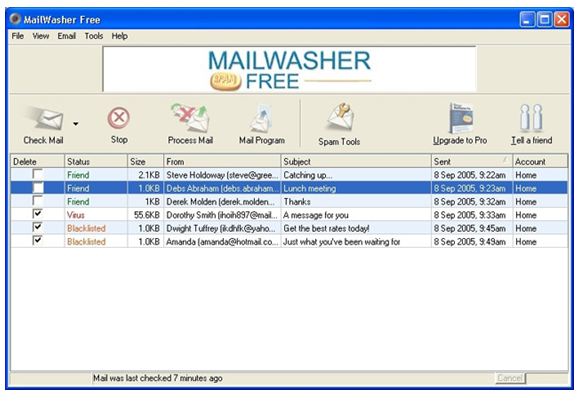Open the Help menu
This screenshot has width=580, height=402.
pos(119,36)
